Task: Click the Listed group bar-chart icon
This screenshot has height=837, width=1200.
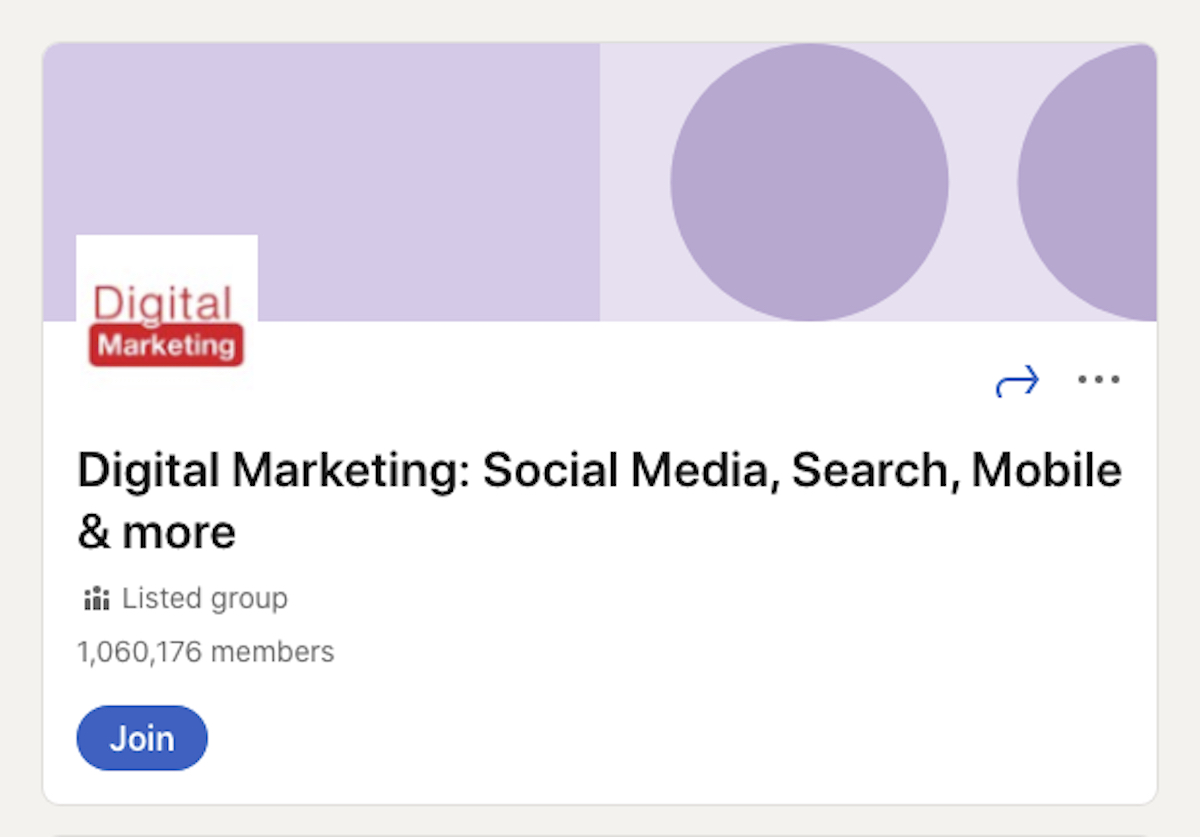Action: click(95, 598)
